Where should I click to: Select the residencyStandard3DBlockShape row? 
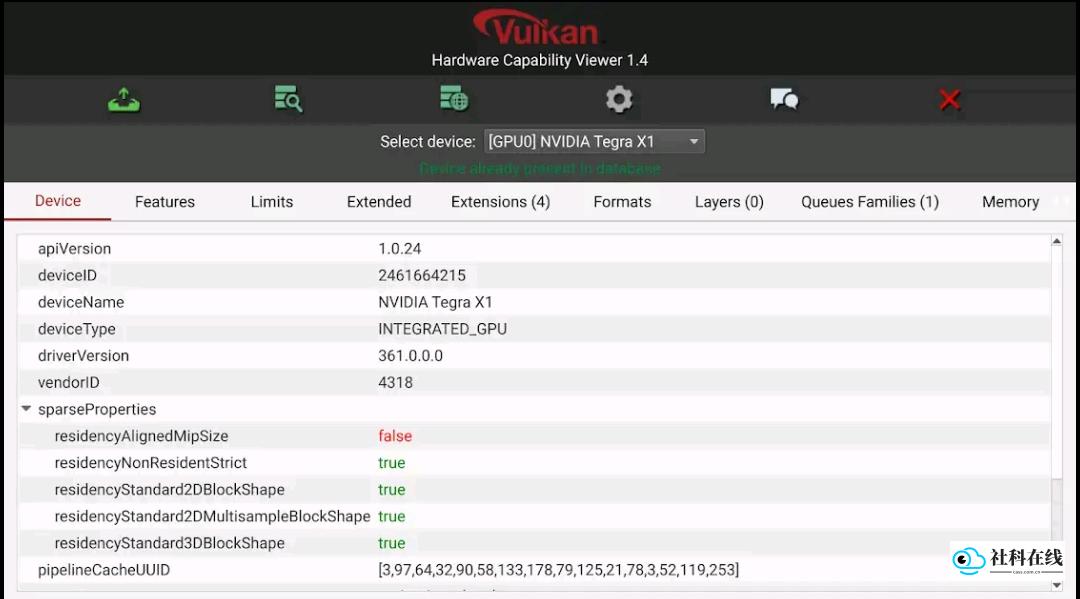pos(534,543)
